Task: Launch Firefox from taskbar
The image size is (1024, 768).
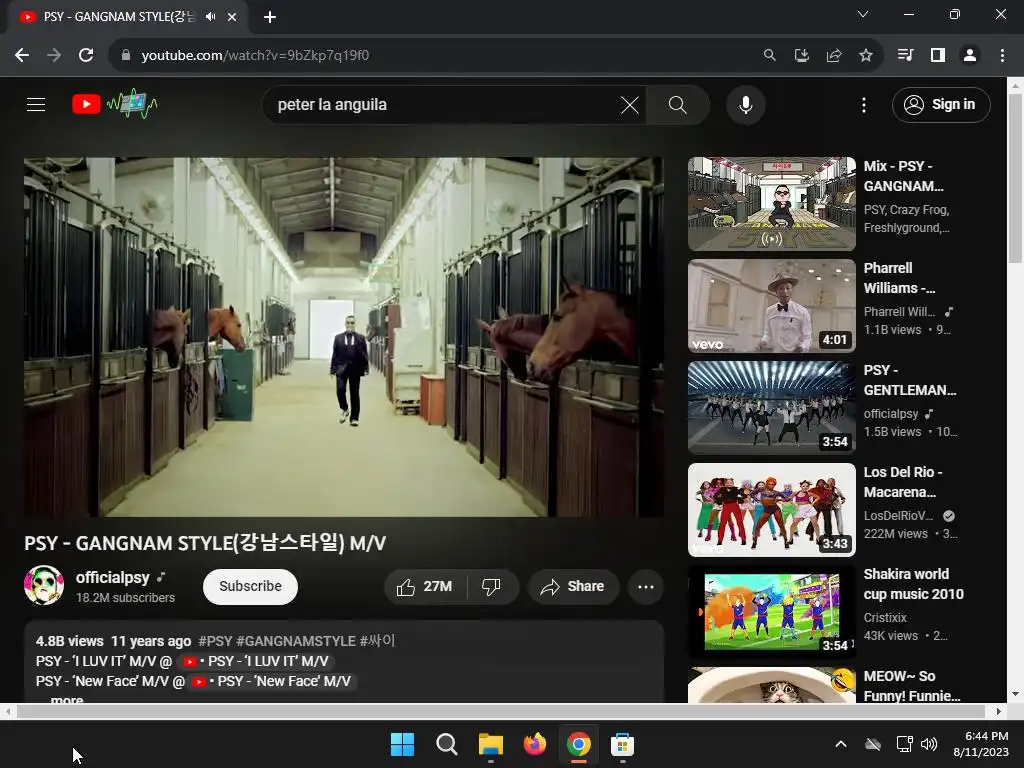Action: coord(535,744)
